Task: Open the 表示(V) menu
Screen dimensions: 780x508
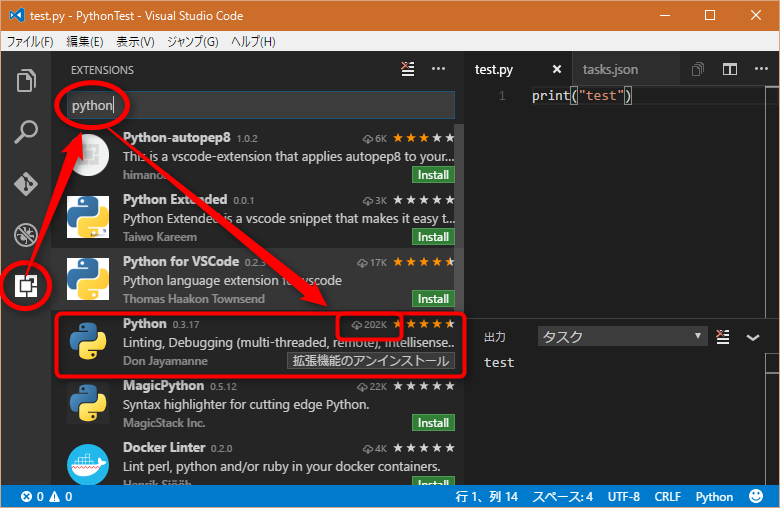Action: [x=135, y=42]
